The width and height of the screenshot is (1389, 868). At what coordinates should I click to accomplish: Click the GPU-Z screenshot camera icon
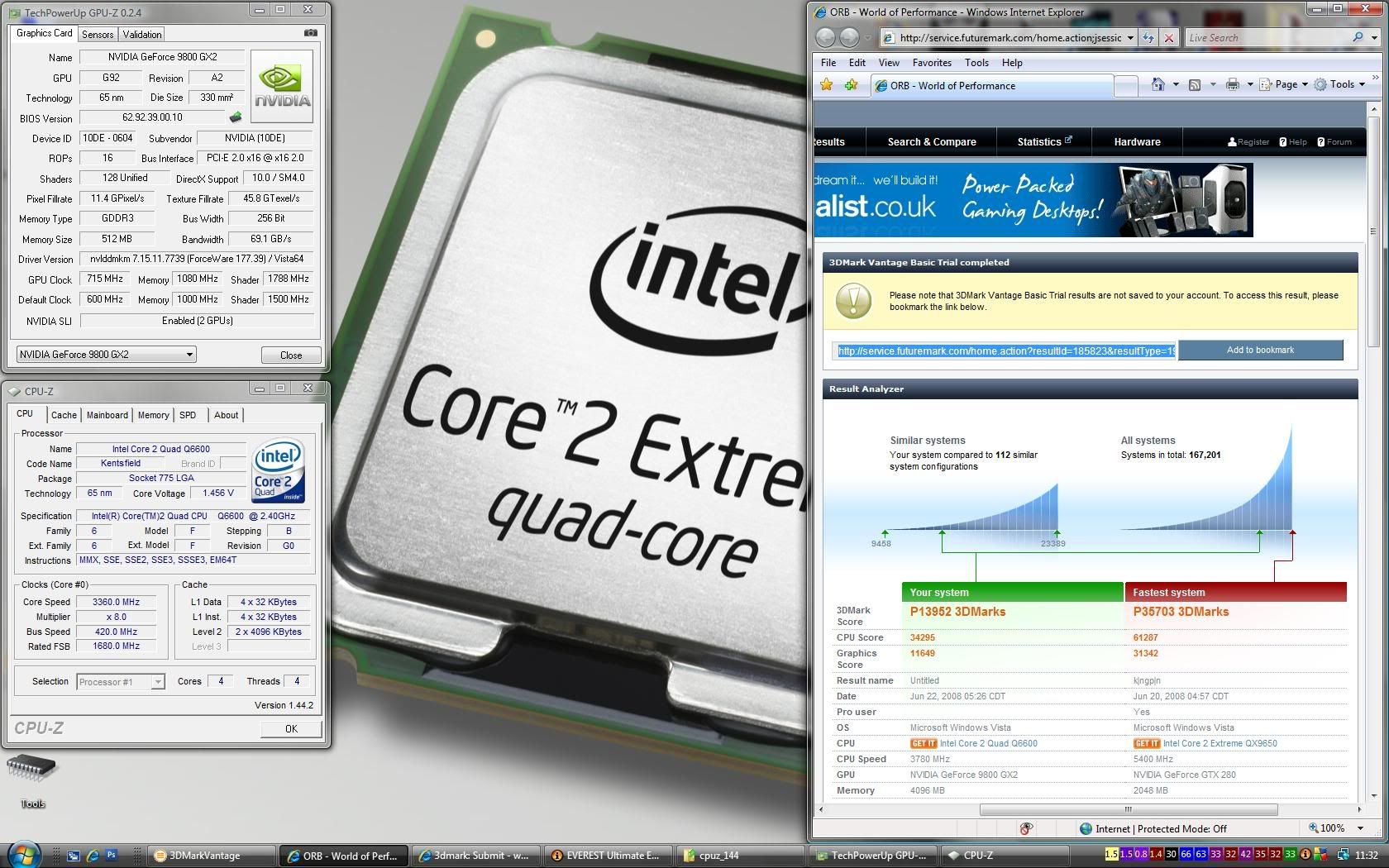[310, 33]
